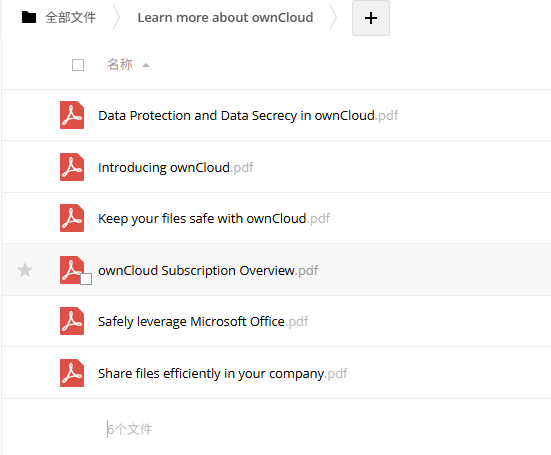Click the Introducing ownCloud PDF icon
The image size is (551, 455).
[x=72, y=167]
